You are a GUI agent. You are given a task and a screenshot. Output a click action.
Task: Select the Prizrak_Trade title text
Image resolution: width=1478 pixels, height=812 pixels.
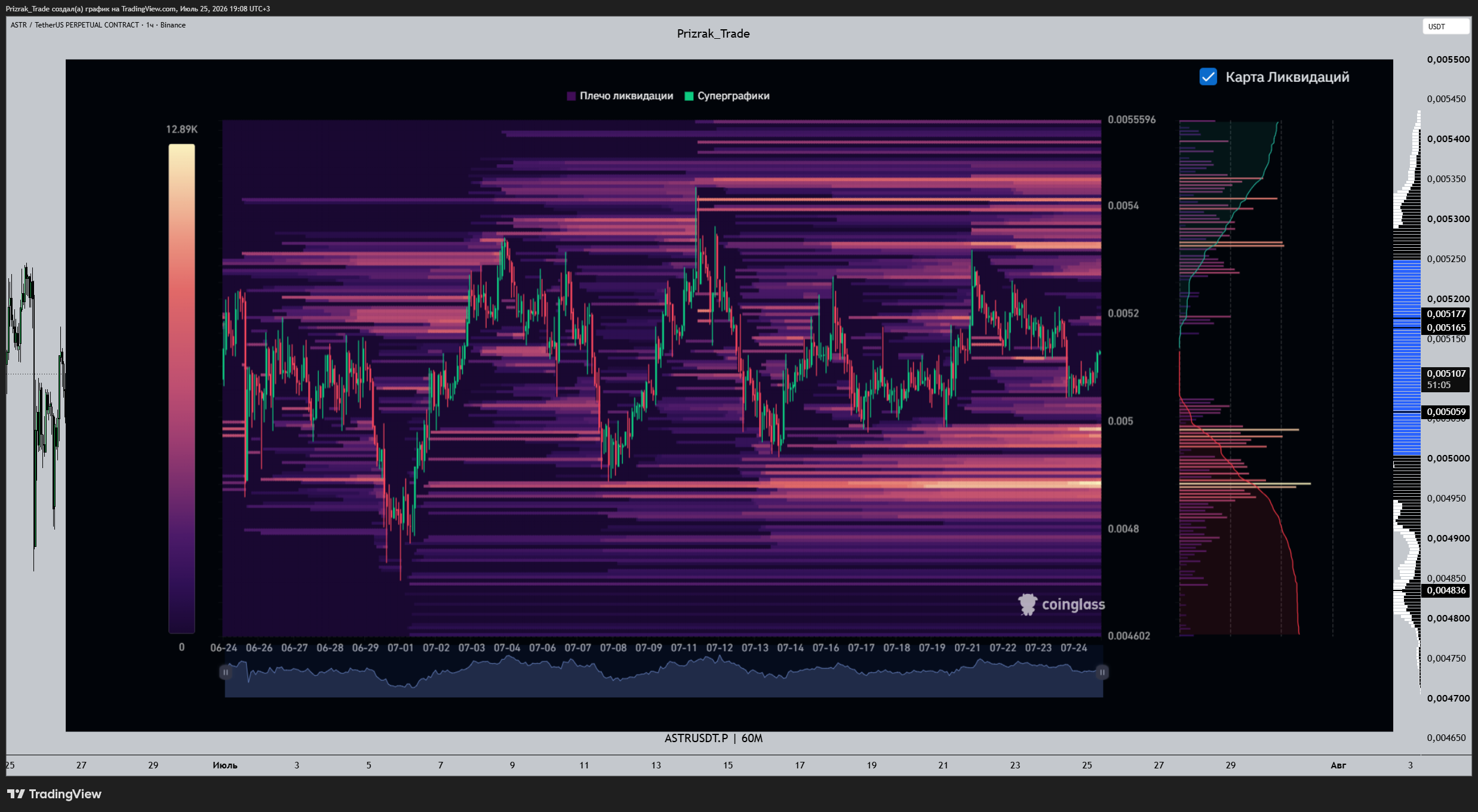(x=713, y=34)
